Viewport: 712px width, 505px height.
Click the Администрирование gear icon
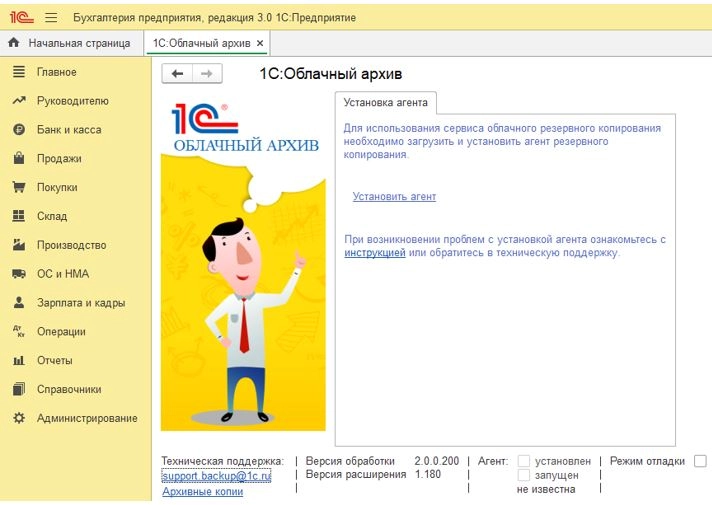19,418
